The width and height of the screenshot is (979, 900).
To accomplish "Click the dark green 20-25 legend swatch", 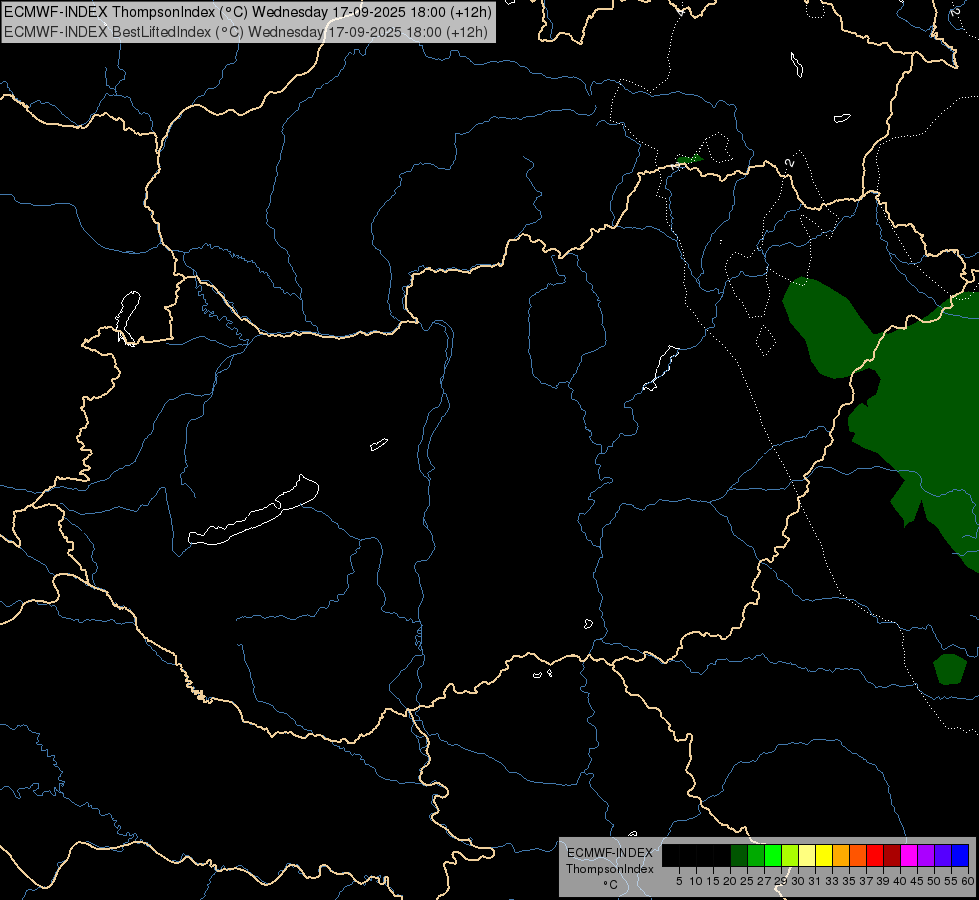I will (739, 855).
